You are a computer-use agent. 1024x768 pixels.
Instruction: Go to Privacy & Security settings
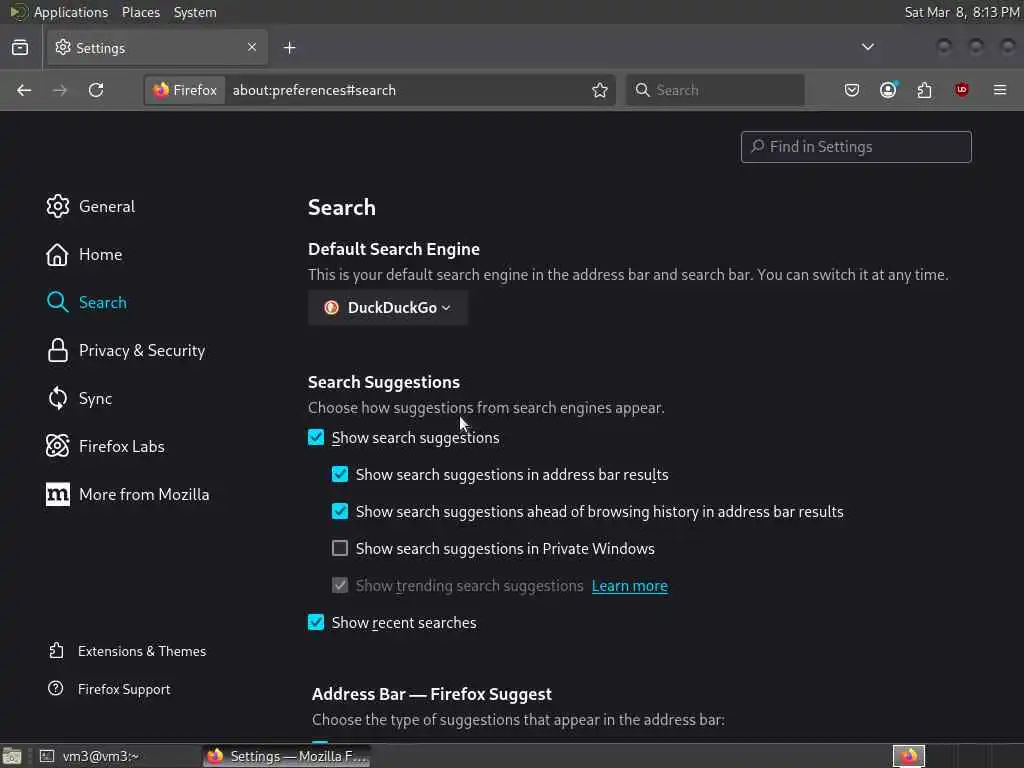pyautogui.click(x=141, y=350)
